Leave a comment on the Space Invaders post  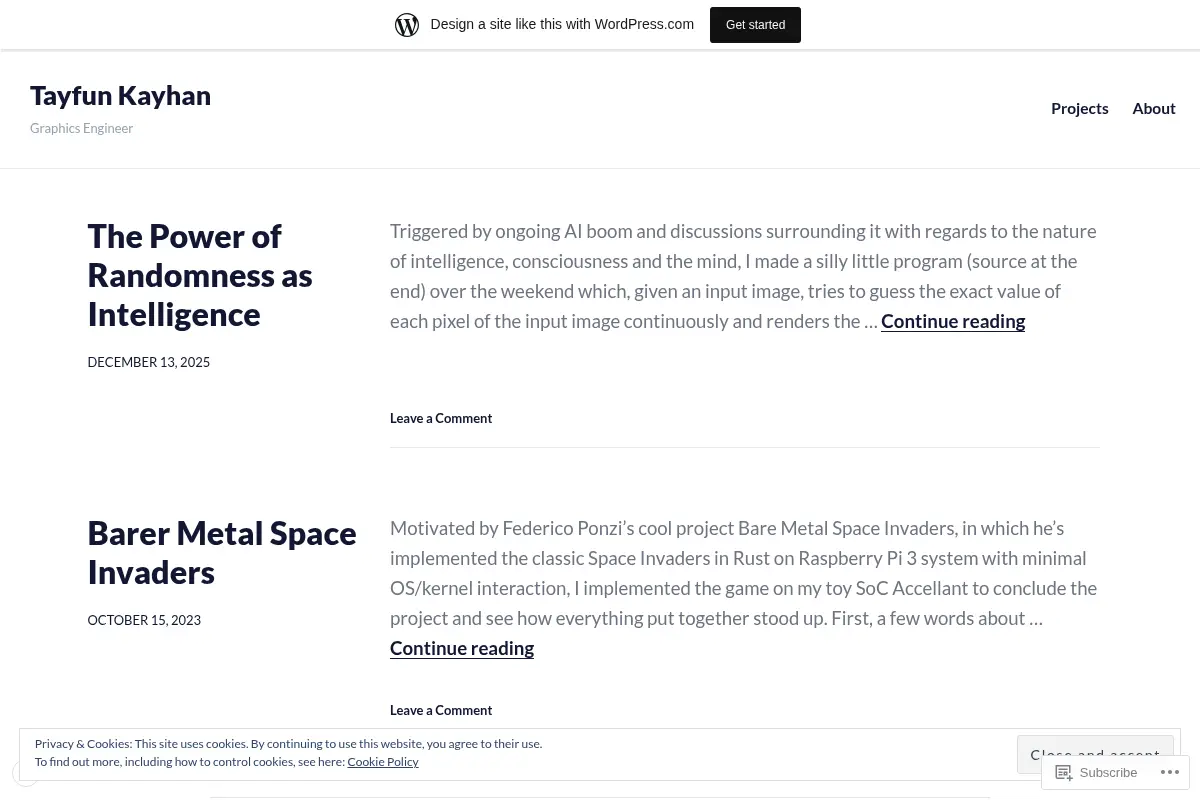[x=441, y=710]
